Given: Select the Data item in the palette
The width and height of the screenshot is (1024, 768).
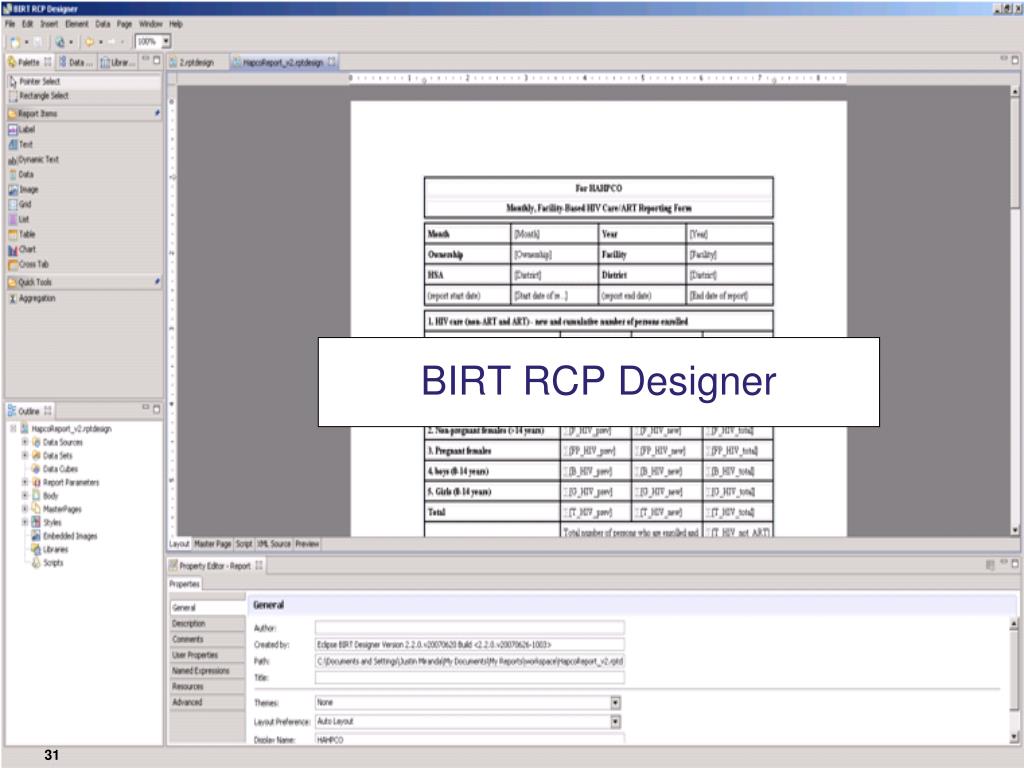Looking at the screenshot, I should 21,174.
